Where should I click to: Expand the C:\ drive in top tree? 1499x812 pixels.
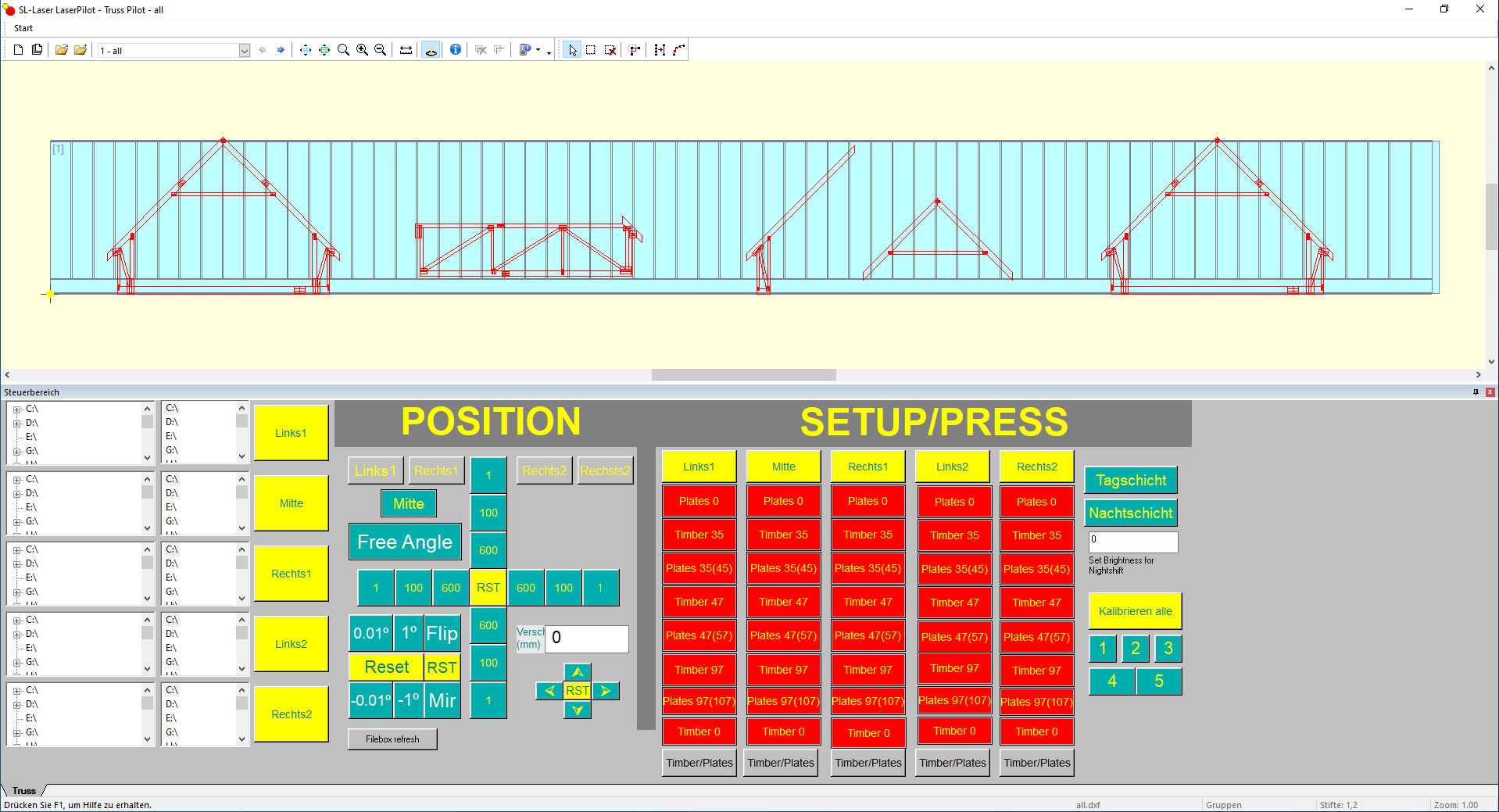pos(17,410)
